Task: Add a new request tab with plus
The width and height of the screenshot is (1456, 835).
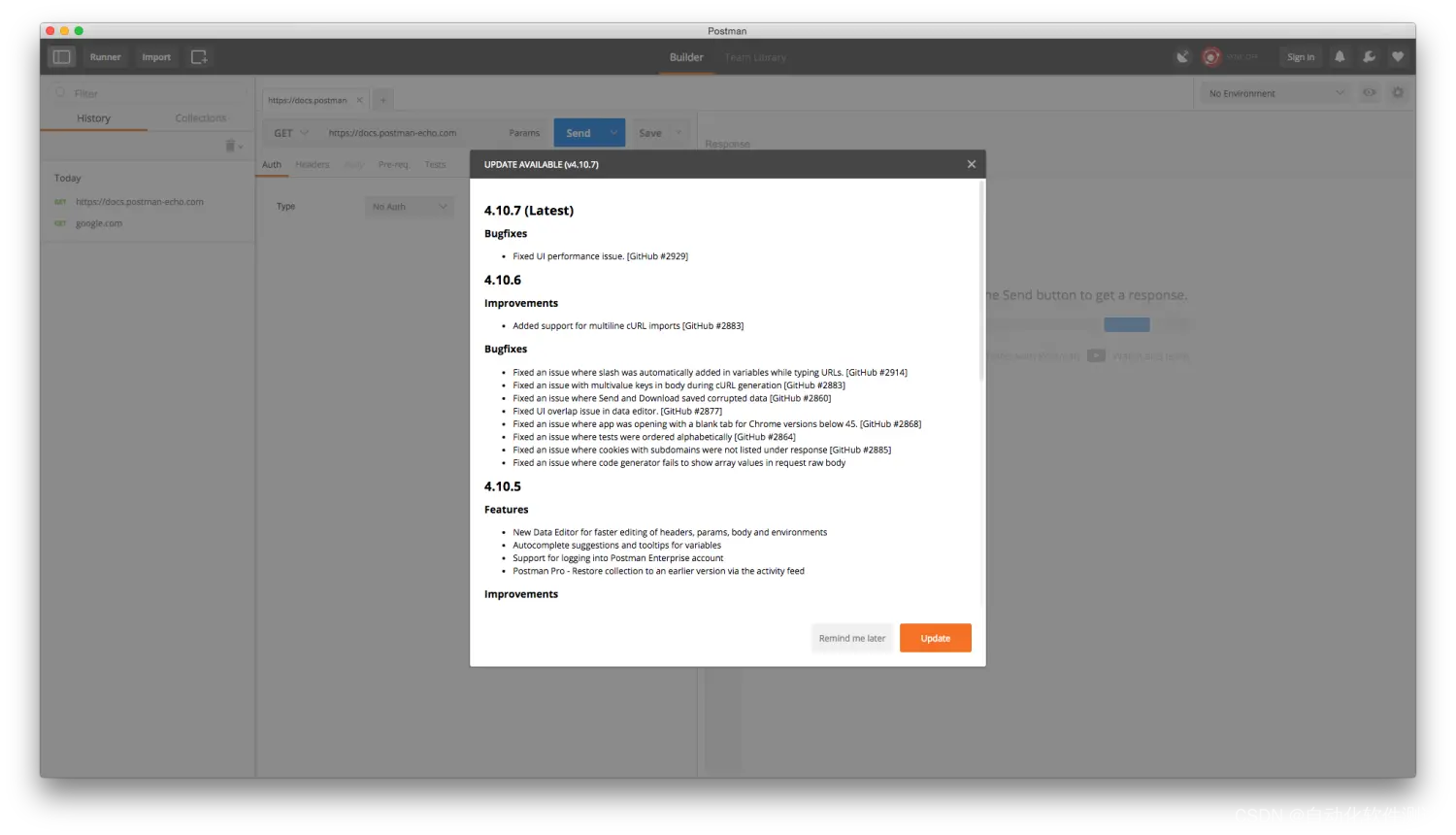Action: (383, 100)
